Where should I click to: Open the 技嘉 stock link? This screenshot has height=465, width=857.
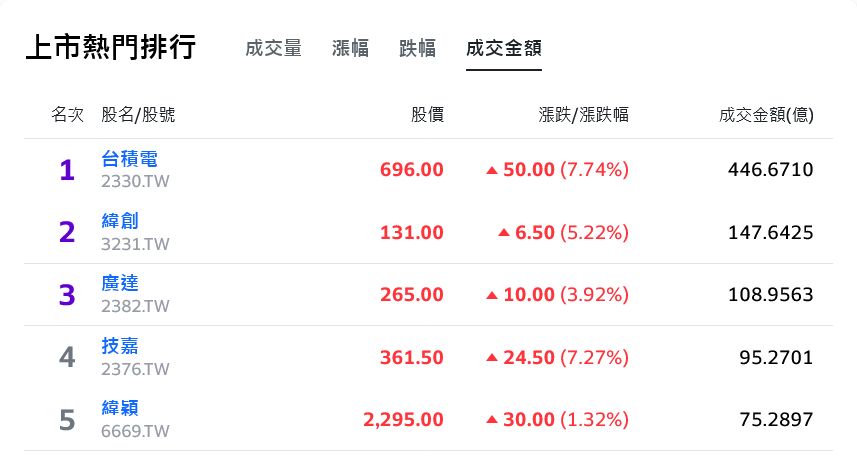(x=120, y=346)
